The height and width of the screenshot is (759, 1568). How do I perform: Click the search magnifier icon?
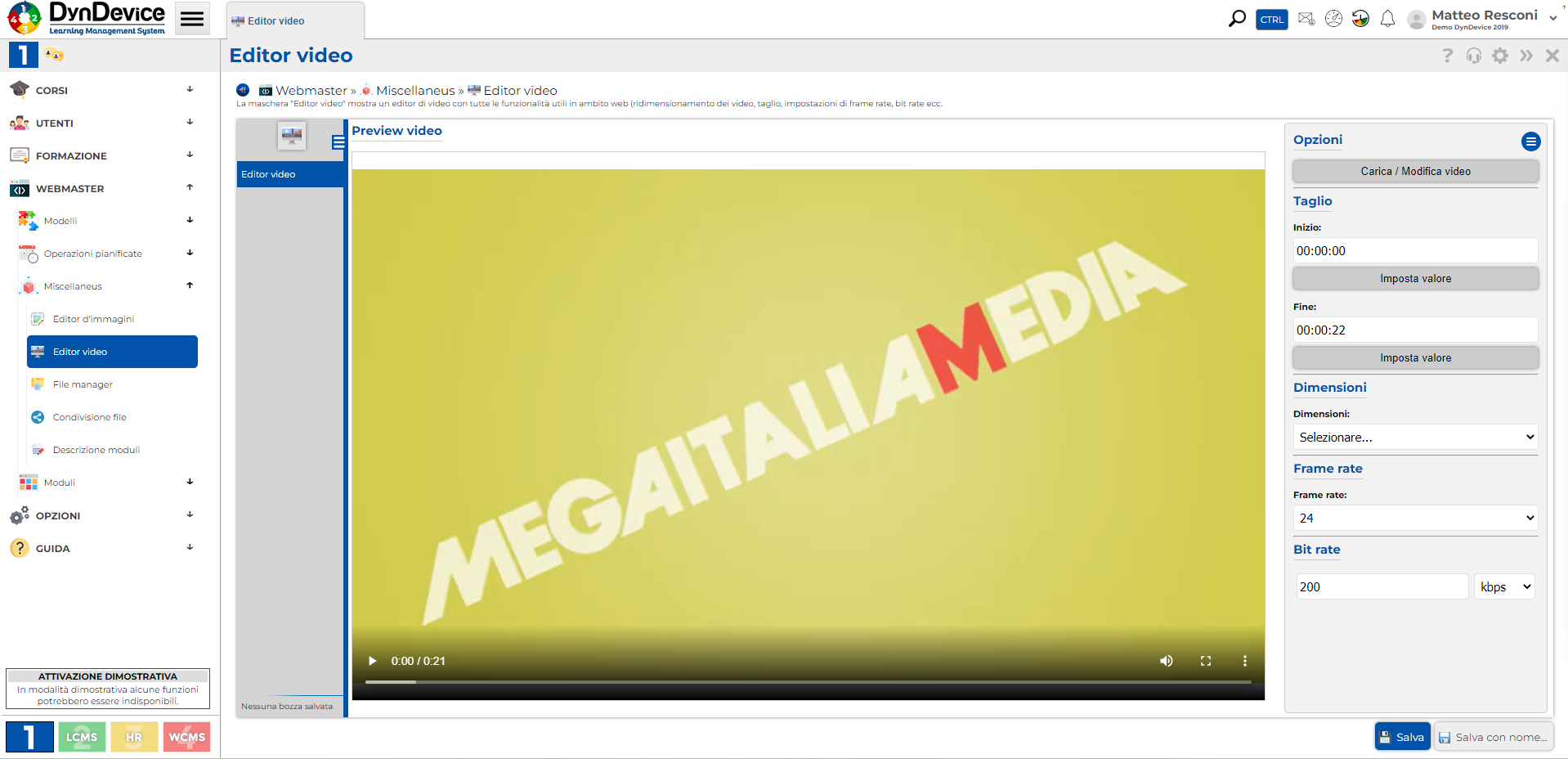coord(1237,19)
